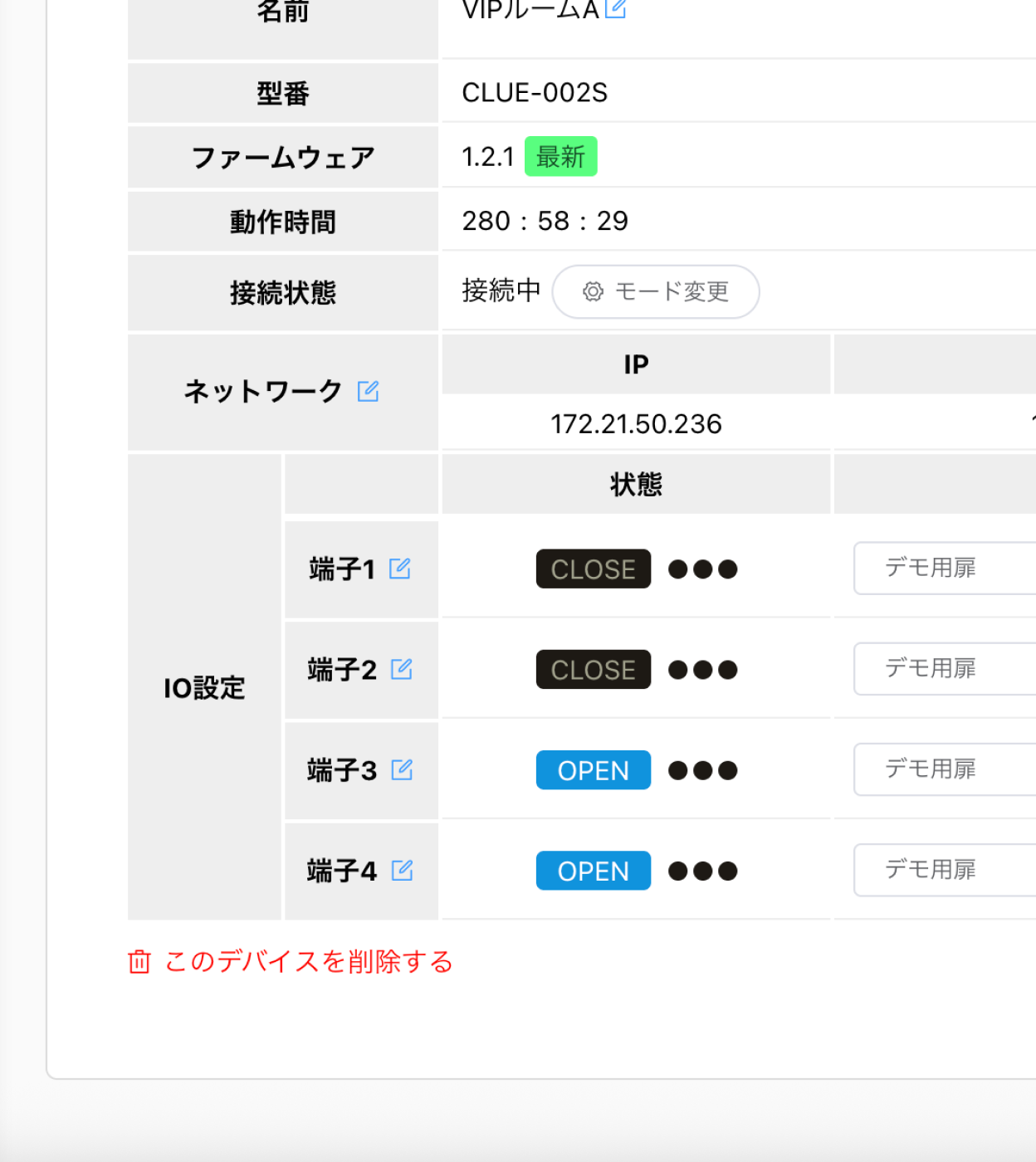Toggle the CLOSE state badge of 端子2
1036x1162 pixels.
[x=593, y=670]
